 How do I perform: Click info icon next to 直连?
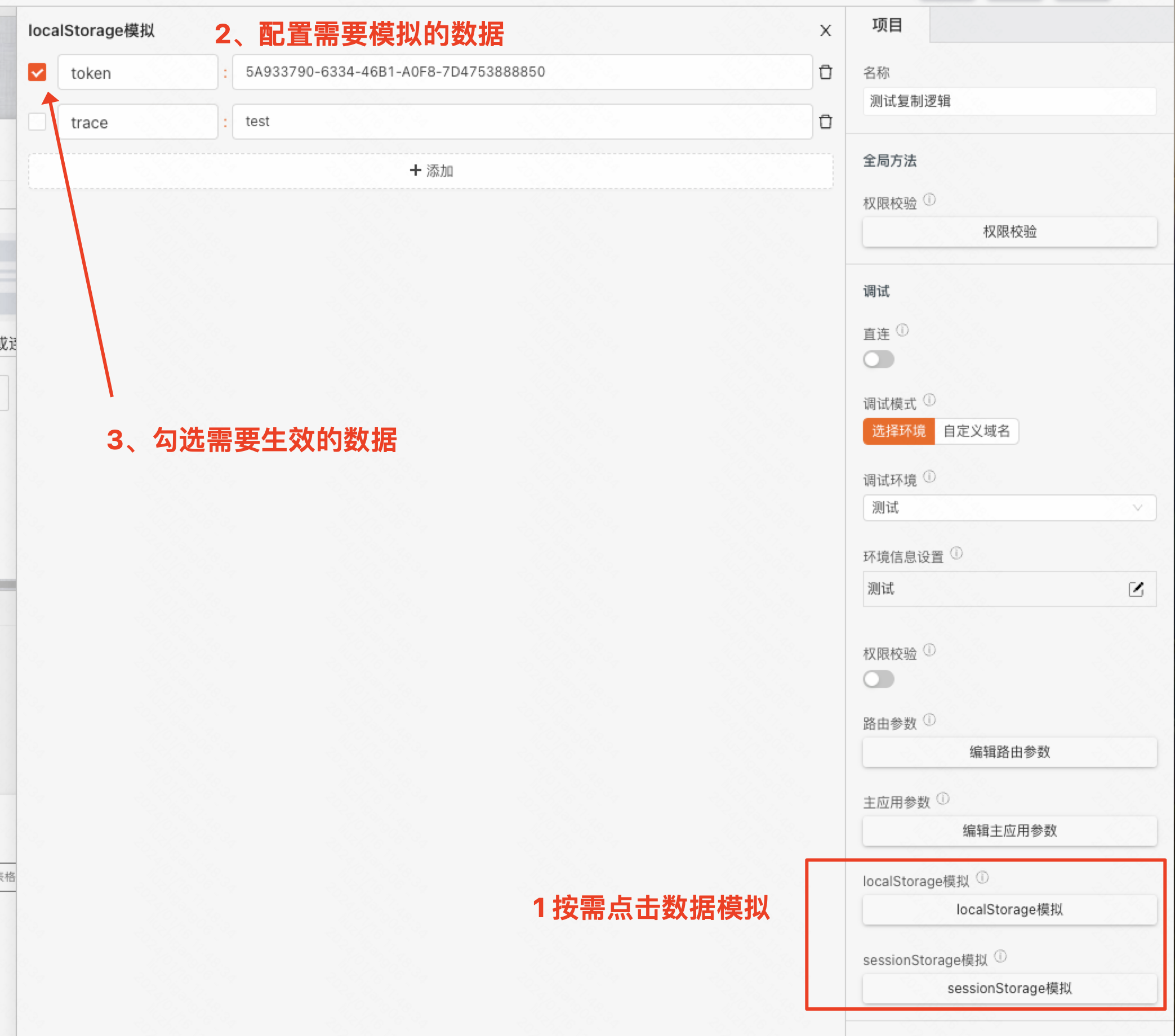902,331
